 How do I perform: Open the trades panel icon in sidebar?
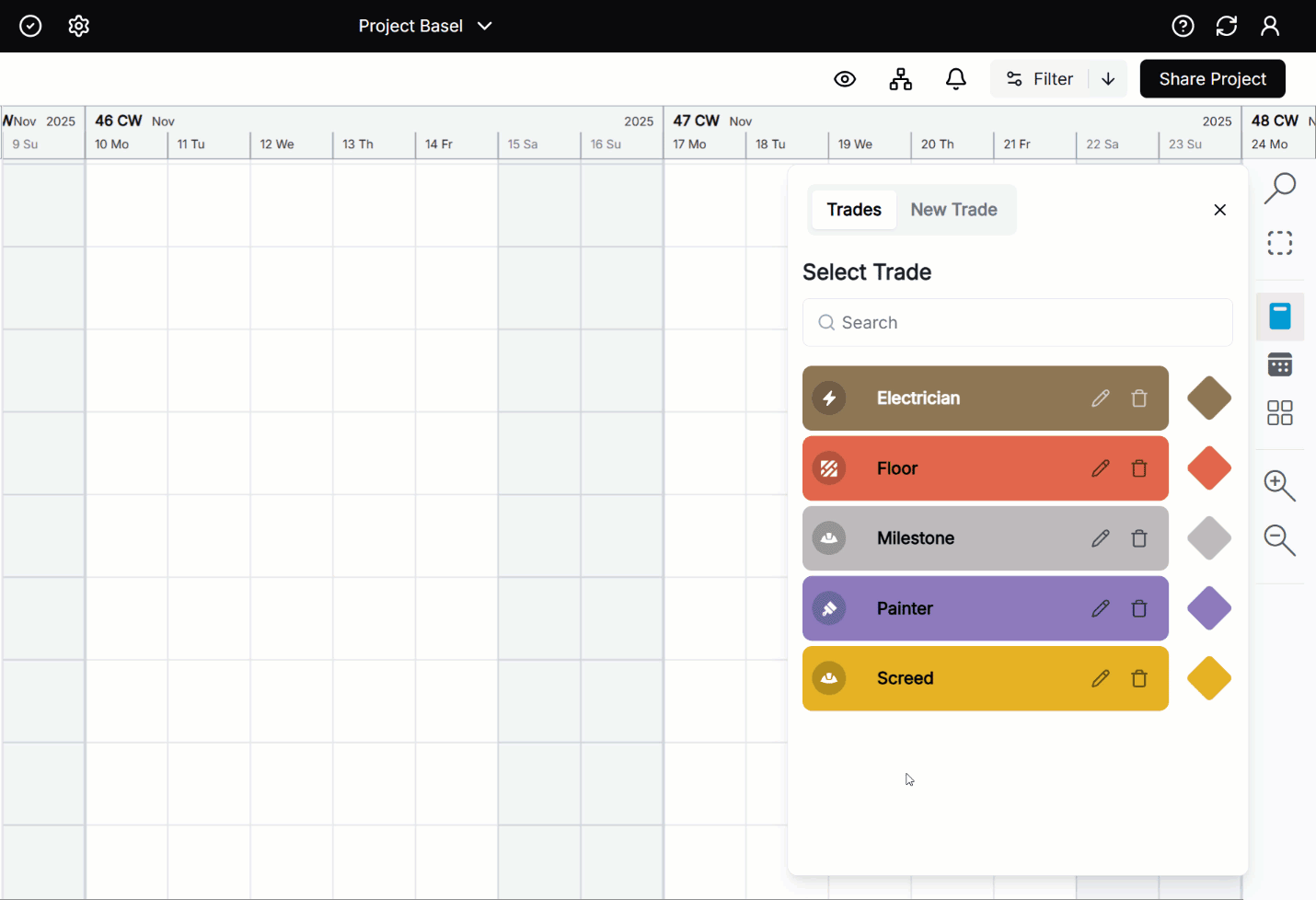[x=1280, y=316]
